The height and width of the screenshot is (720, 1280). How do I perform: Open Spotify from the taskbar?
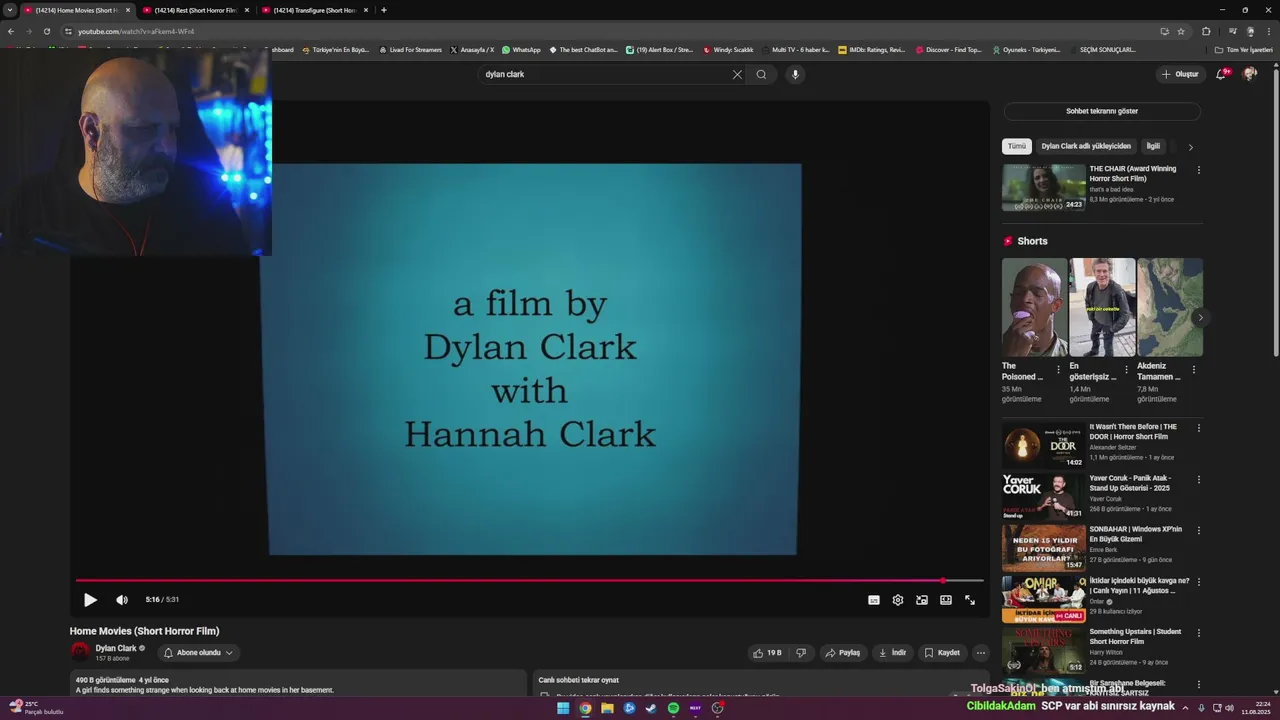[673, 708]
